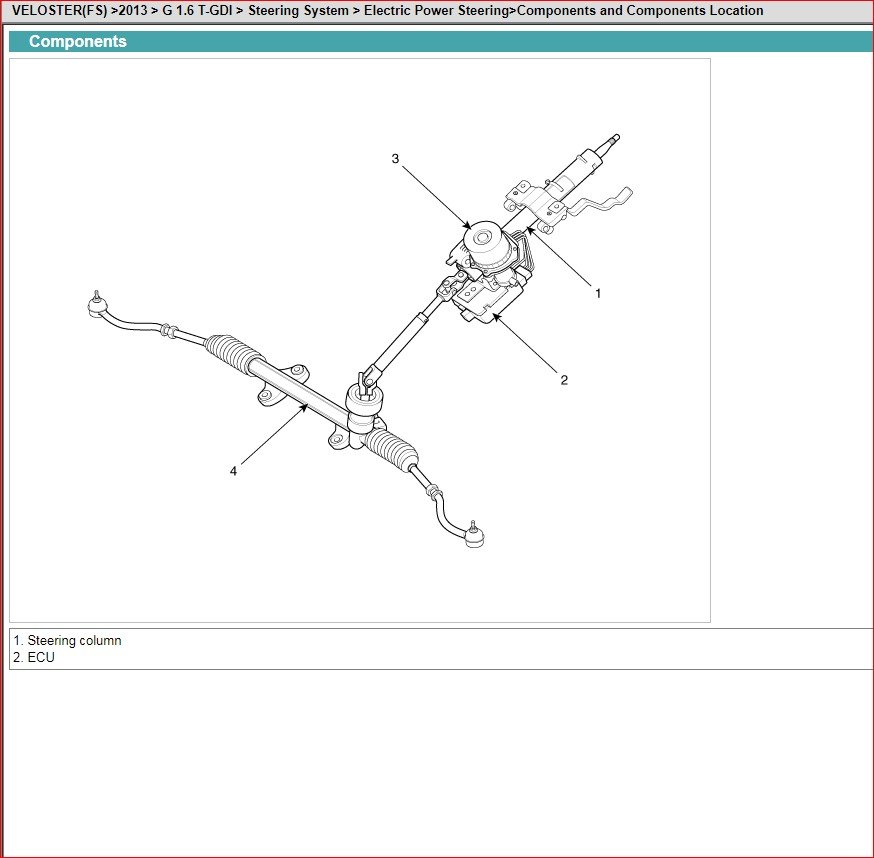
Task: Click callout number 2 in the diagram
Action: pyautogui.click(x=564, y=380)
